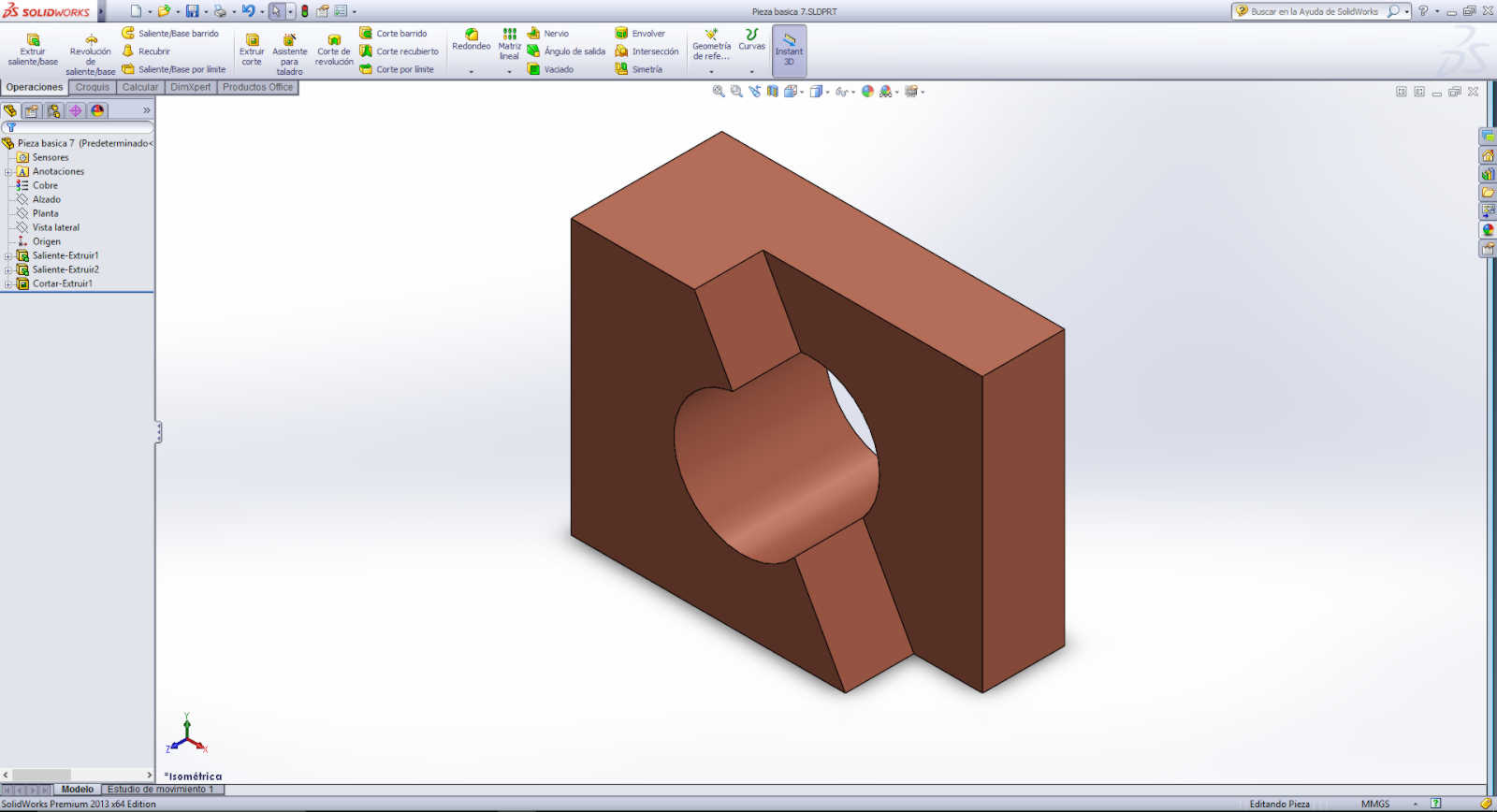Open the DimXpertManager panel tab
Screen dimensions: 1497x812
[76, 110]
